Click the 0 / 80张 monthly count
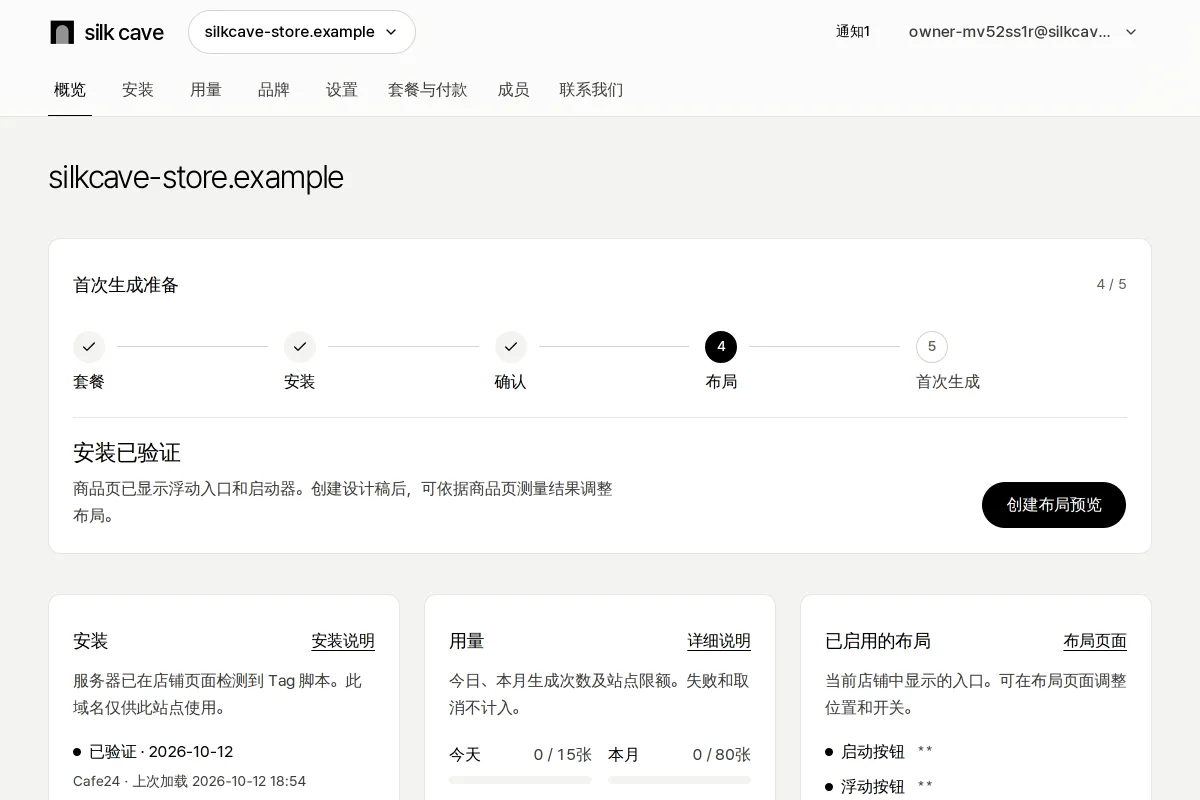1200x800 pixels. (722, 755)
